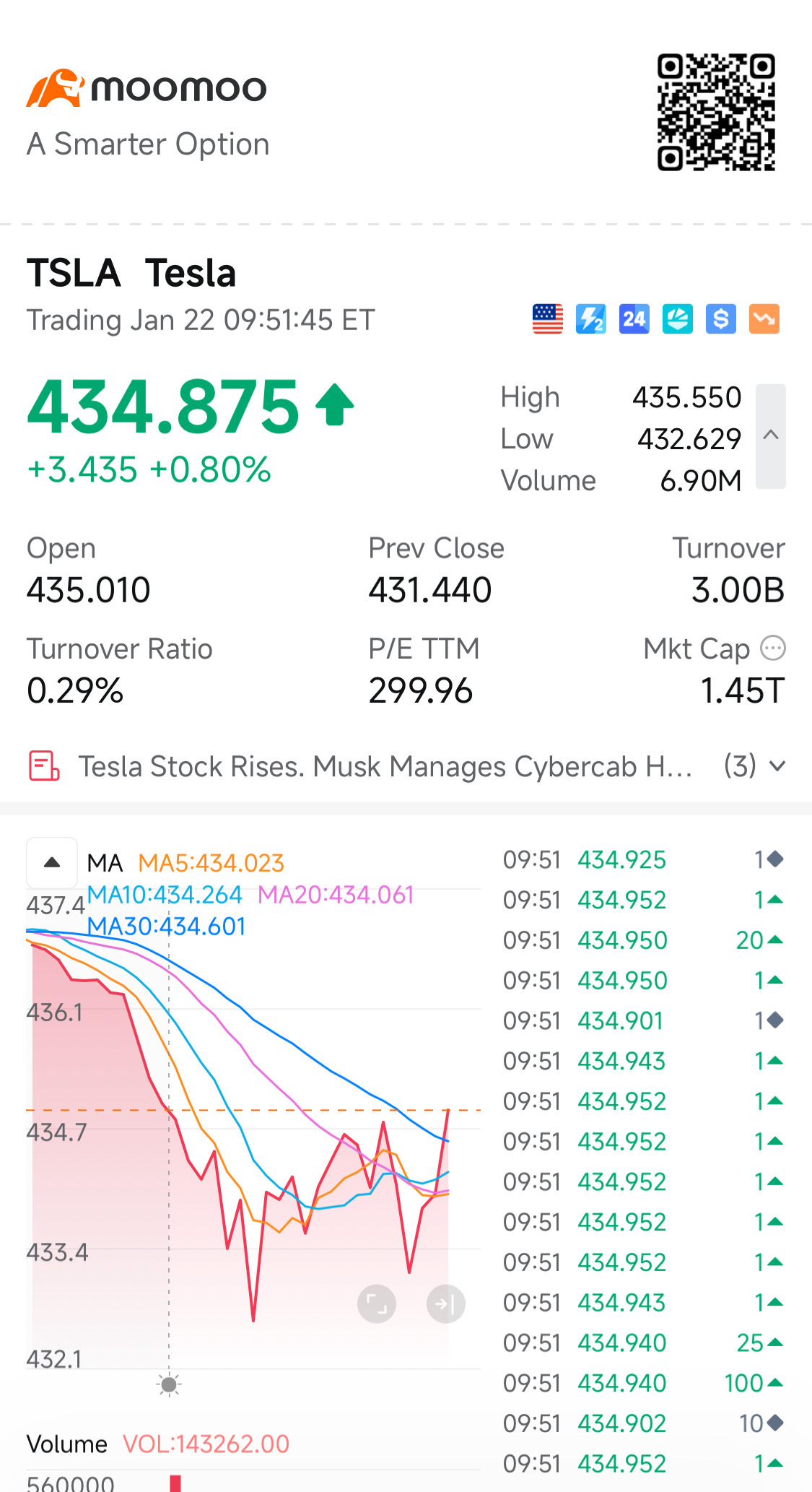Tap the 432.1 chart axis label
This screenshot has height=1492, width=812.
point(54,1359)
